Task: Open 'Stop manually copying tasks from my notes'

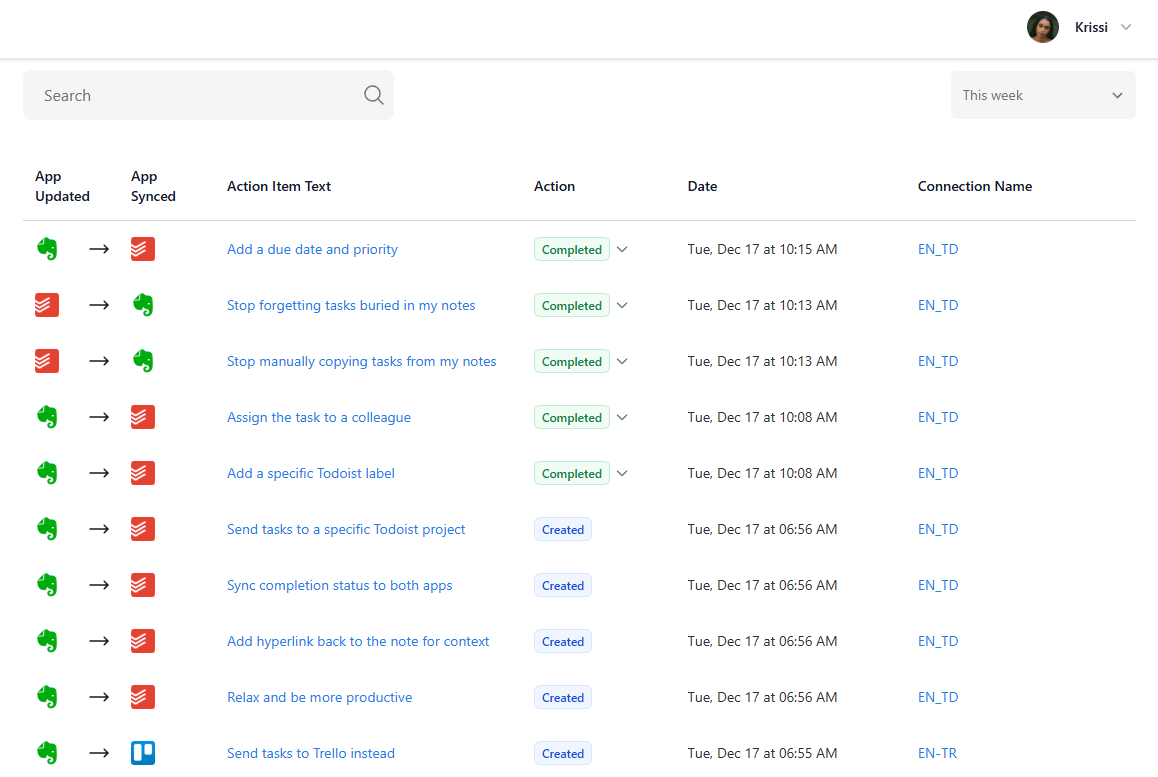Action: [x=361, y=361]
